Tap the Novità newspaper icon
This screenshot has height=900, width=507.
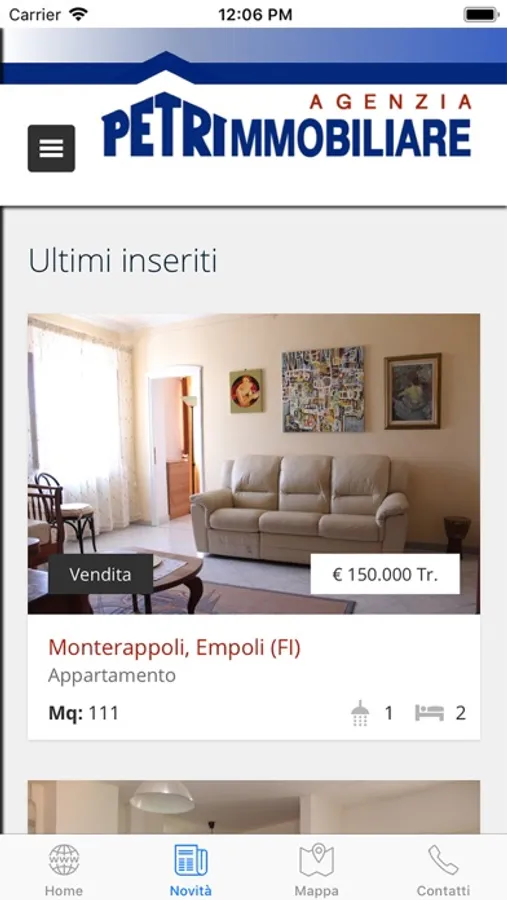pyautogui.click(x=191, y=859)
